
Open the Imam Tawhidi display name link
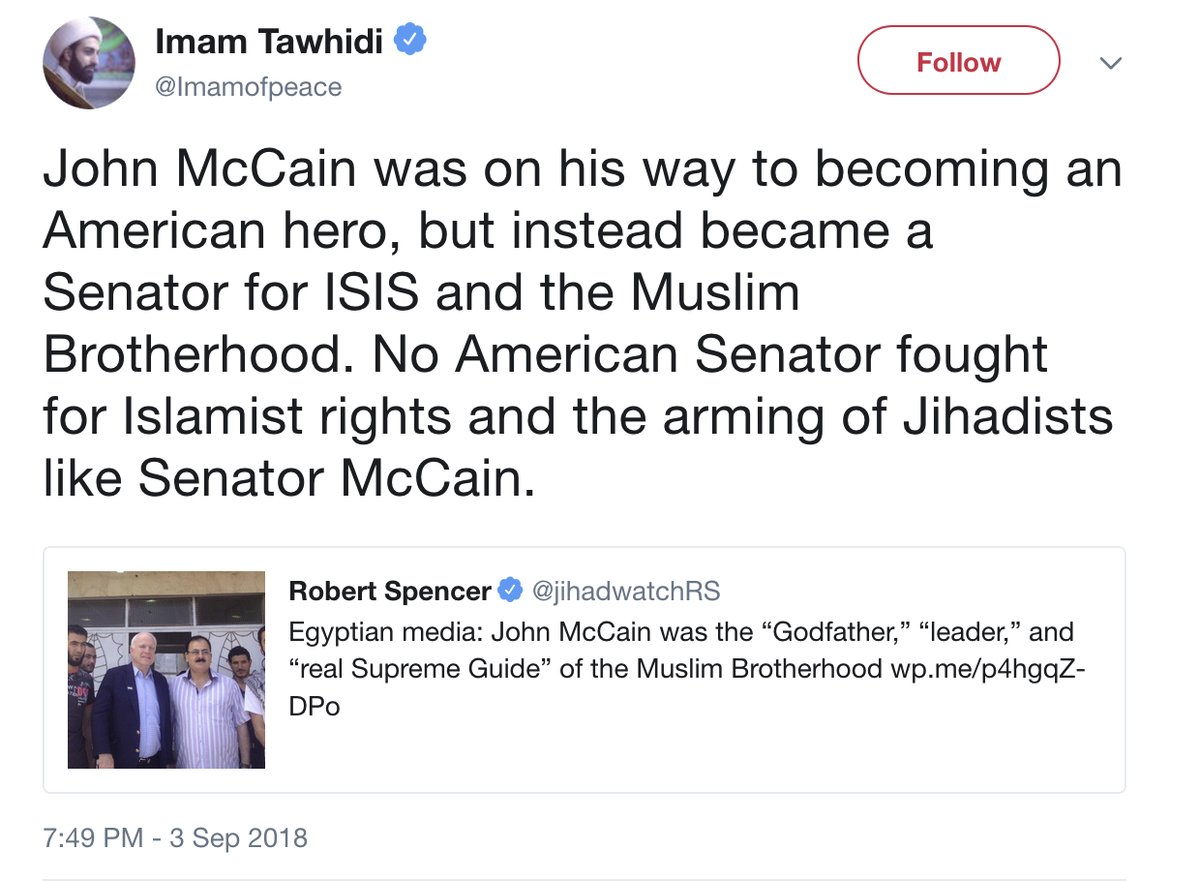[x=270, y=42]
